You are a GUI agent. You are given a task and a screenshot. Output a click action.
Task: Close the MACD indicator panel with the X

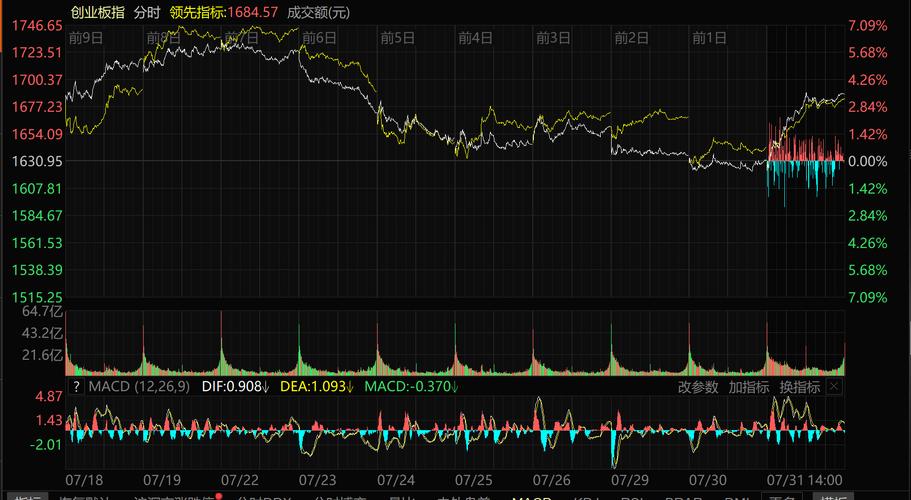(835, 386)
